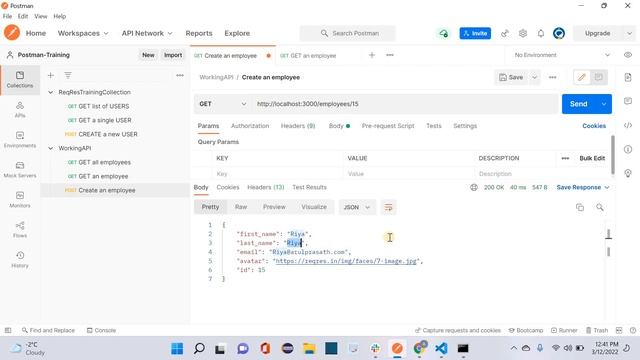This screenshot has height=360, width=640.
Task: Collapse the WorkingAPI collection
Action: coord(51,148)
